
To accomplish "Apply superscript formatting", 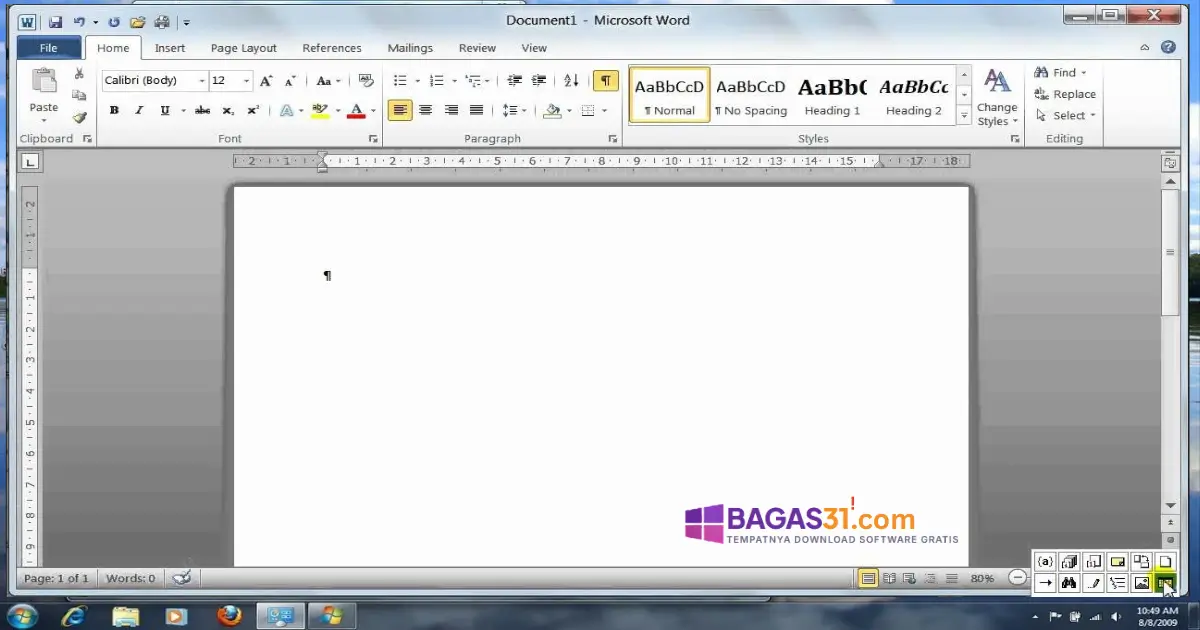I will click(x=253, y=111).
